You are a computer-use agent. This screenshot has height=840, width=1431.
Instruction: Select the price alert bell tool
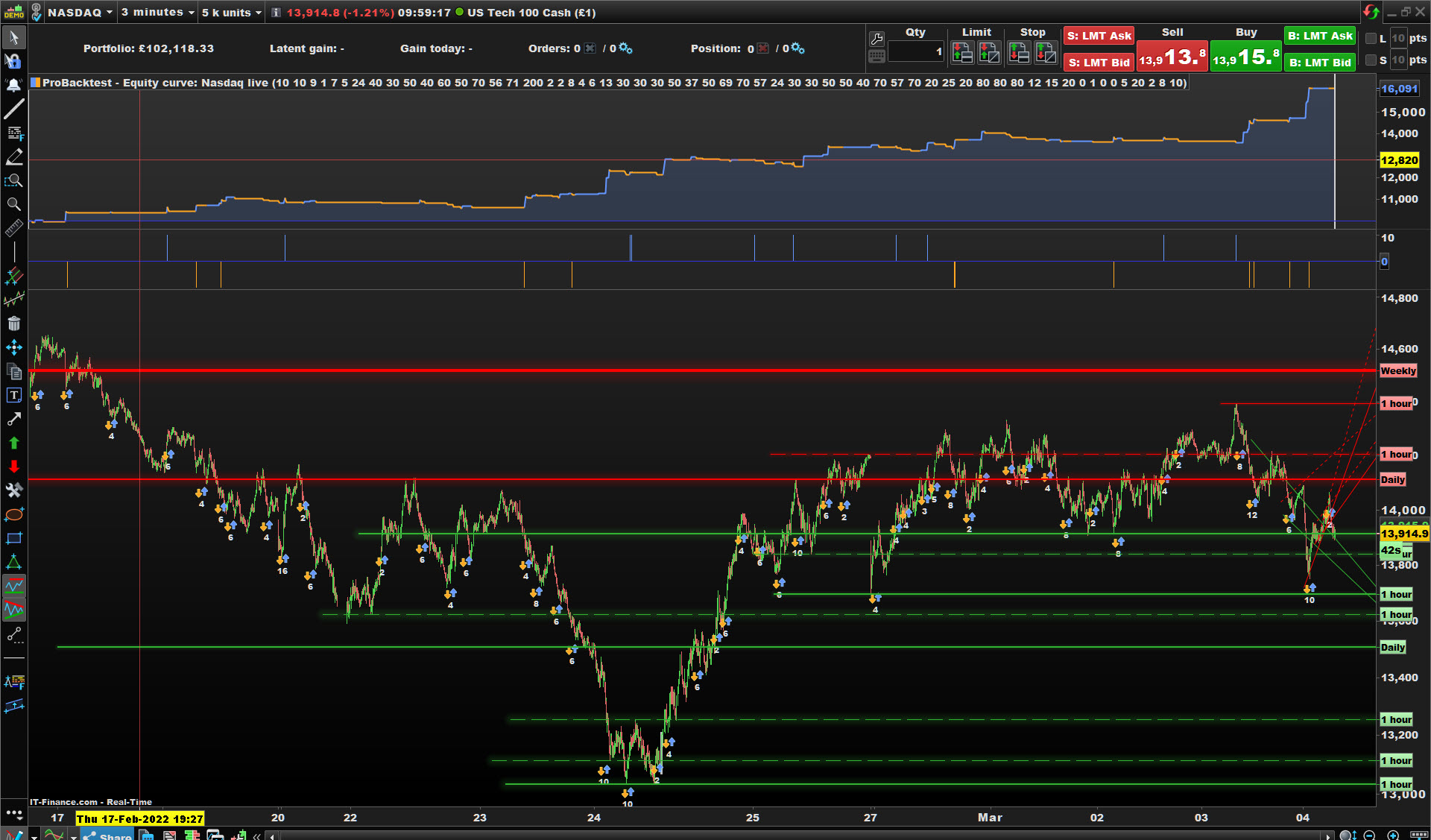[x=13, y=85]
